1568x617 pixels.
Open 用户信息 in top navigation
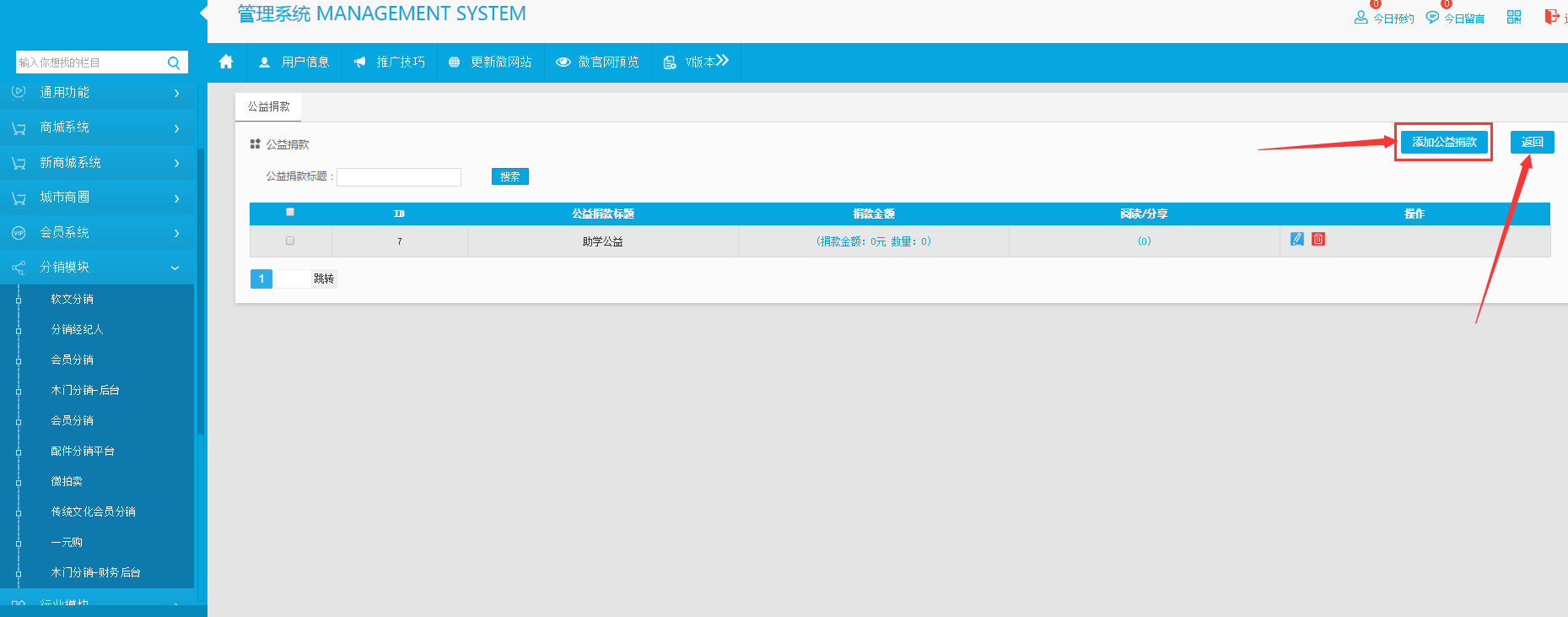pyautogui.click(x=294, y=62)
